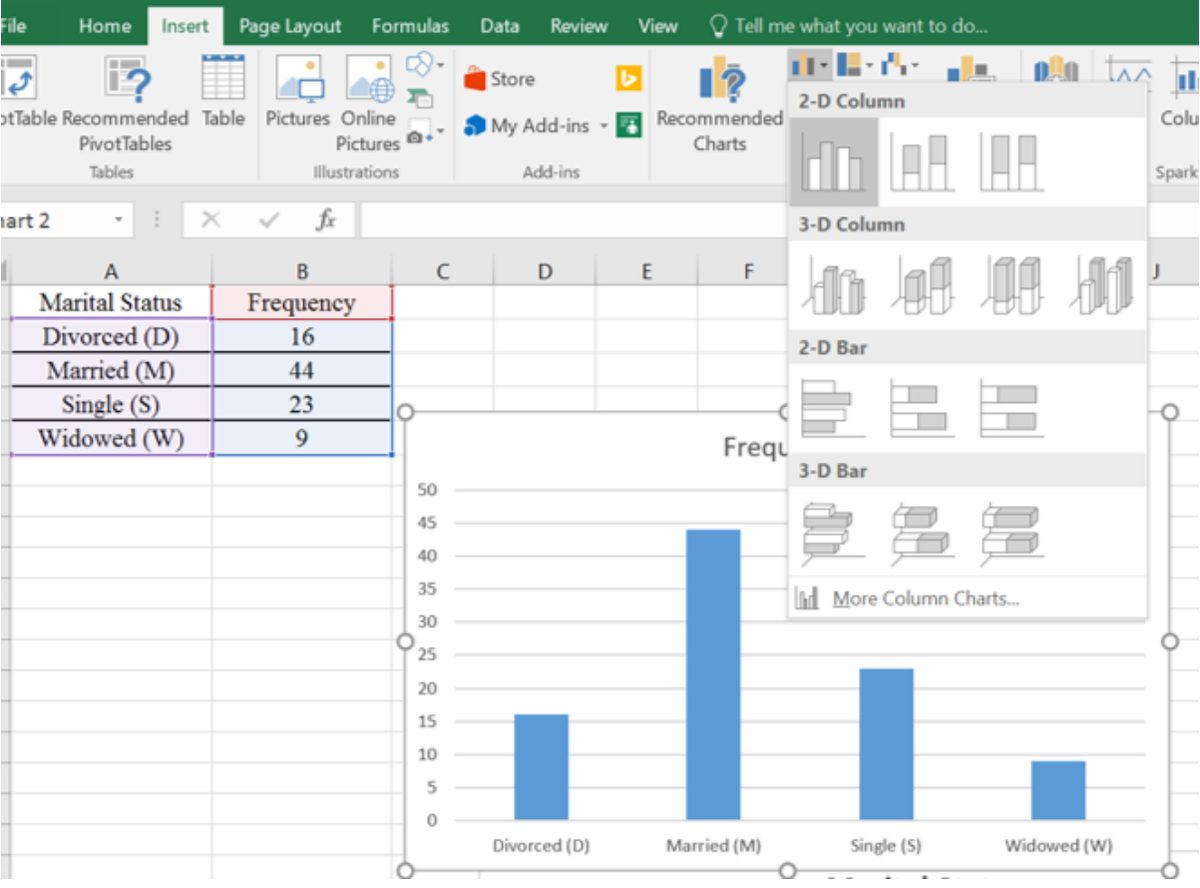
Task: Select column B header
Action: point(302,271)
